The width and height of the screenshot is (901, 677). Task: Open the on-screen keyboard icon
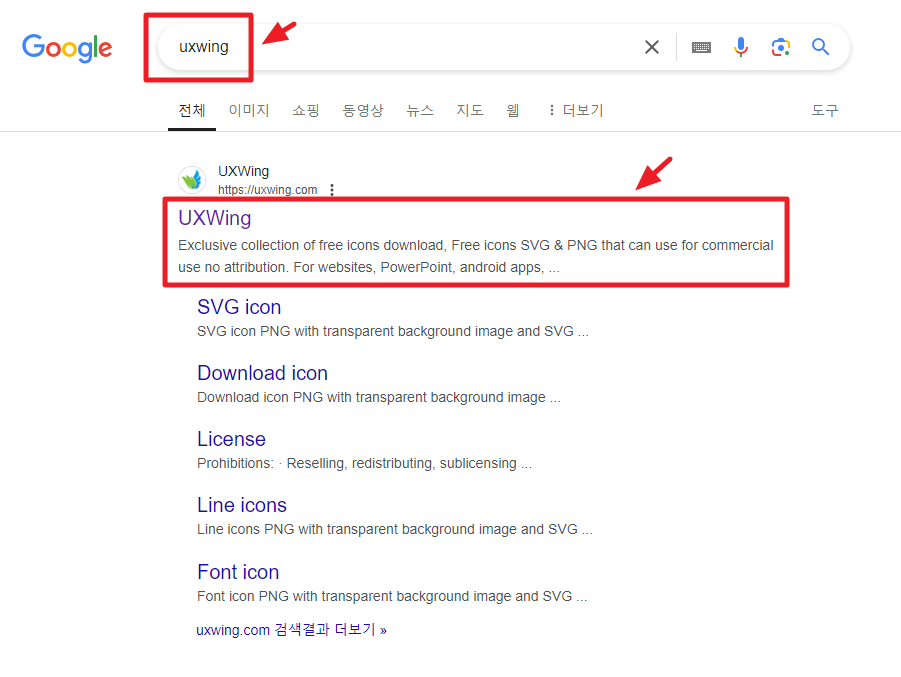pyautogui.click(x=701, y=46)
